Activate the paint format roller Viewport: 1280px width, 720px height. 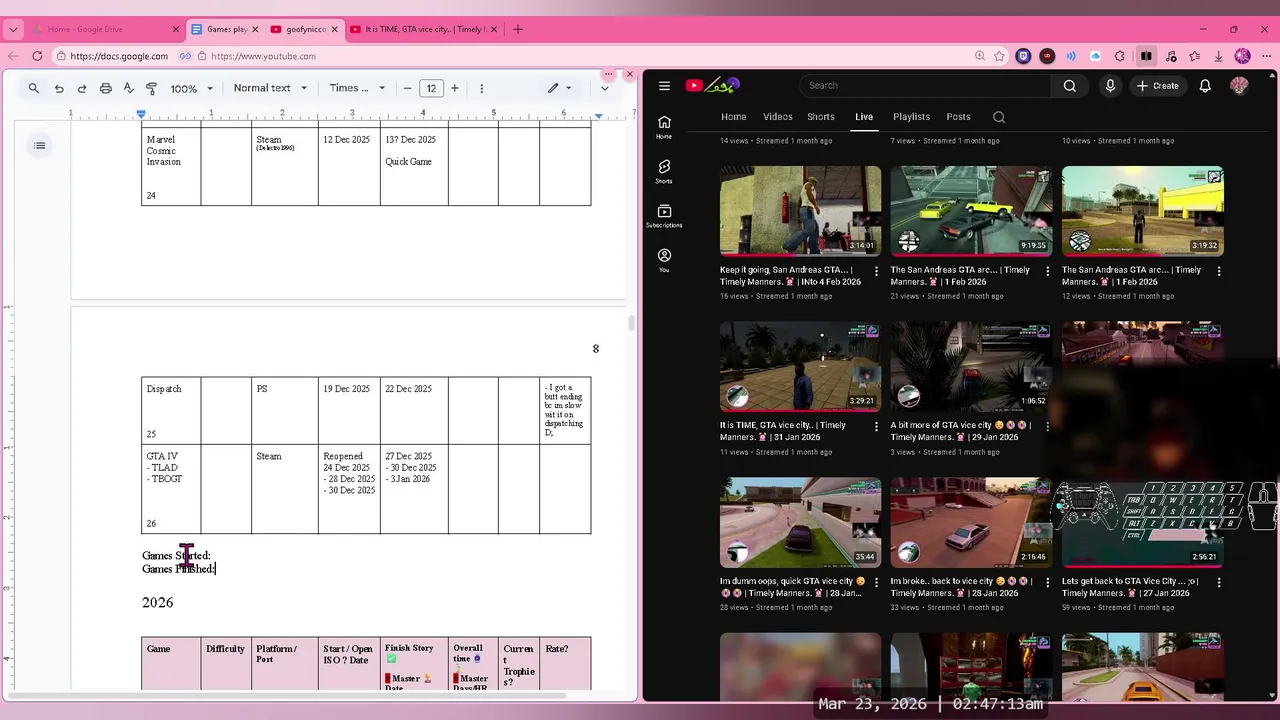click(151, 88)
